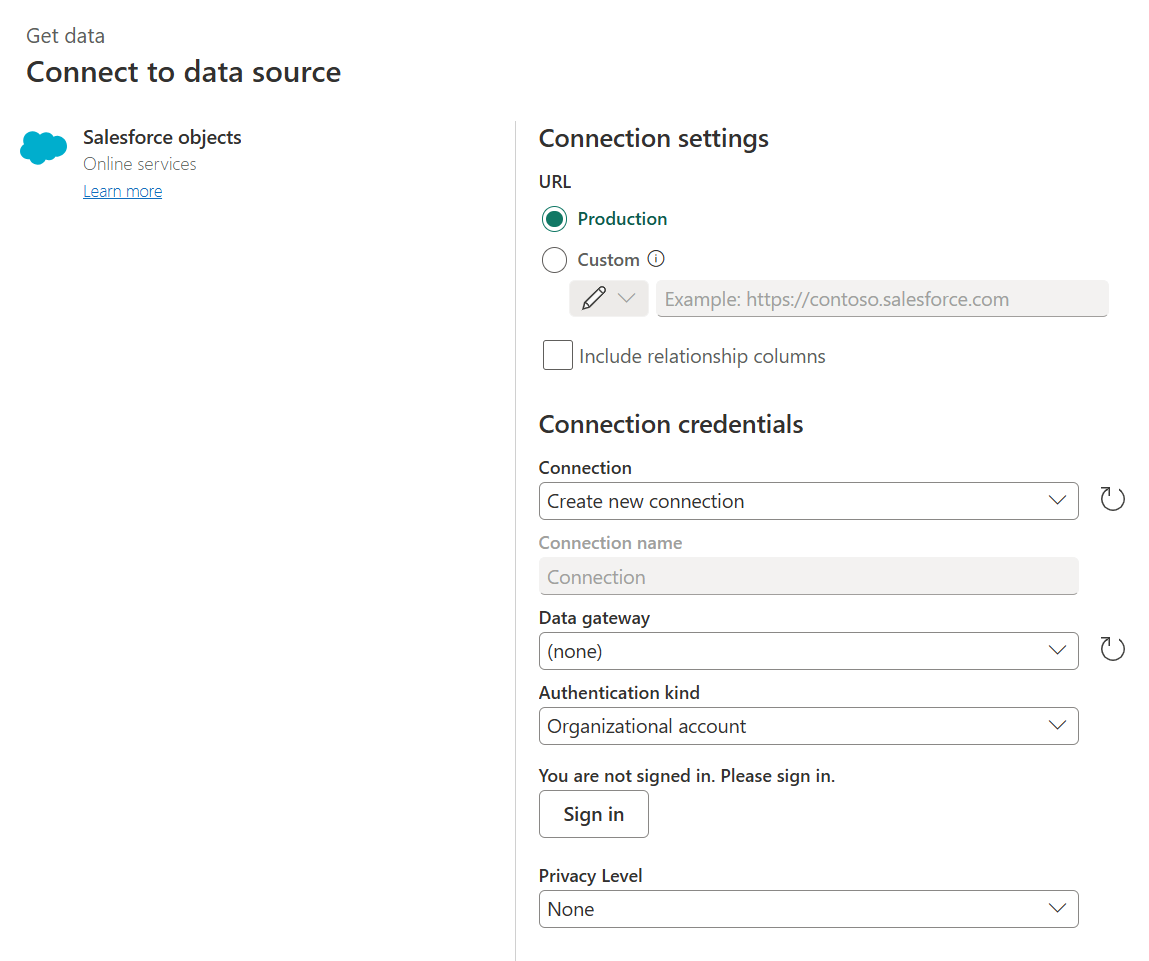Open the Connection dropdown
Image resolution: width=1149 pixels, height=961 pixels.
[808, 500]
